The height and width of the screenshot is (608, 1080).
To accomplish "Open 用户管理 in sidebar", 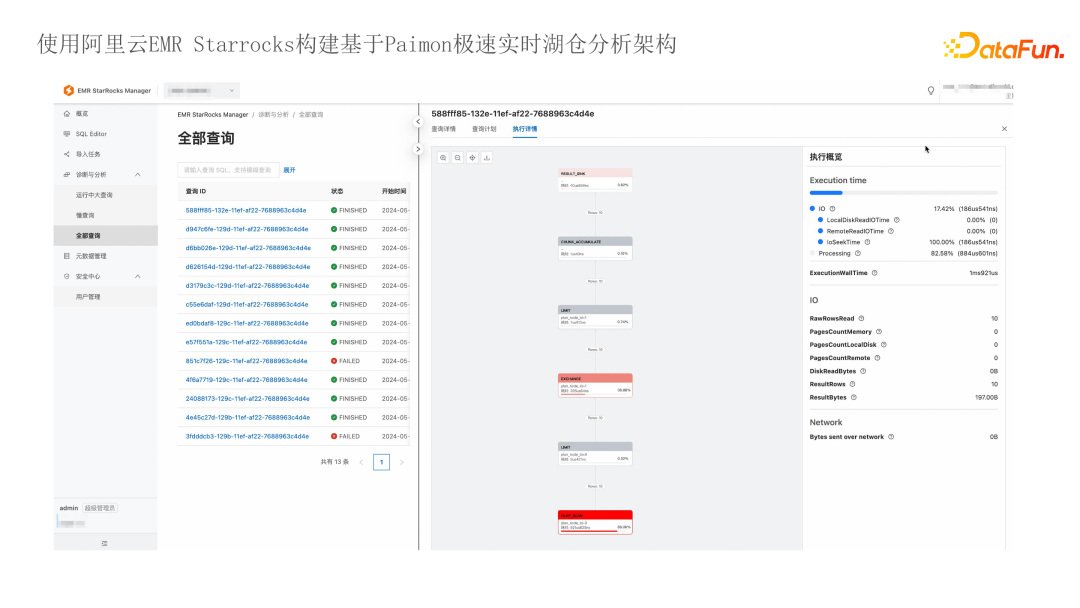I will coord(88,297).
